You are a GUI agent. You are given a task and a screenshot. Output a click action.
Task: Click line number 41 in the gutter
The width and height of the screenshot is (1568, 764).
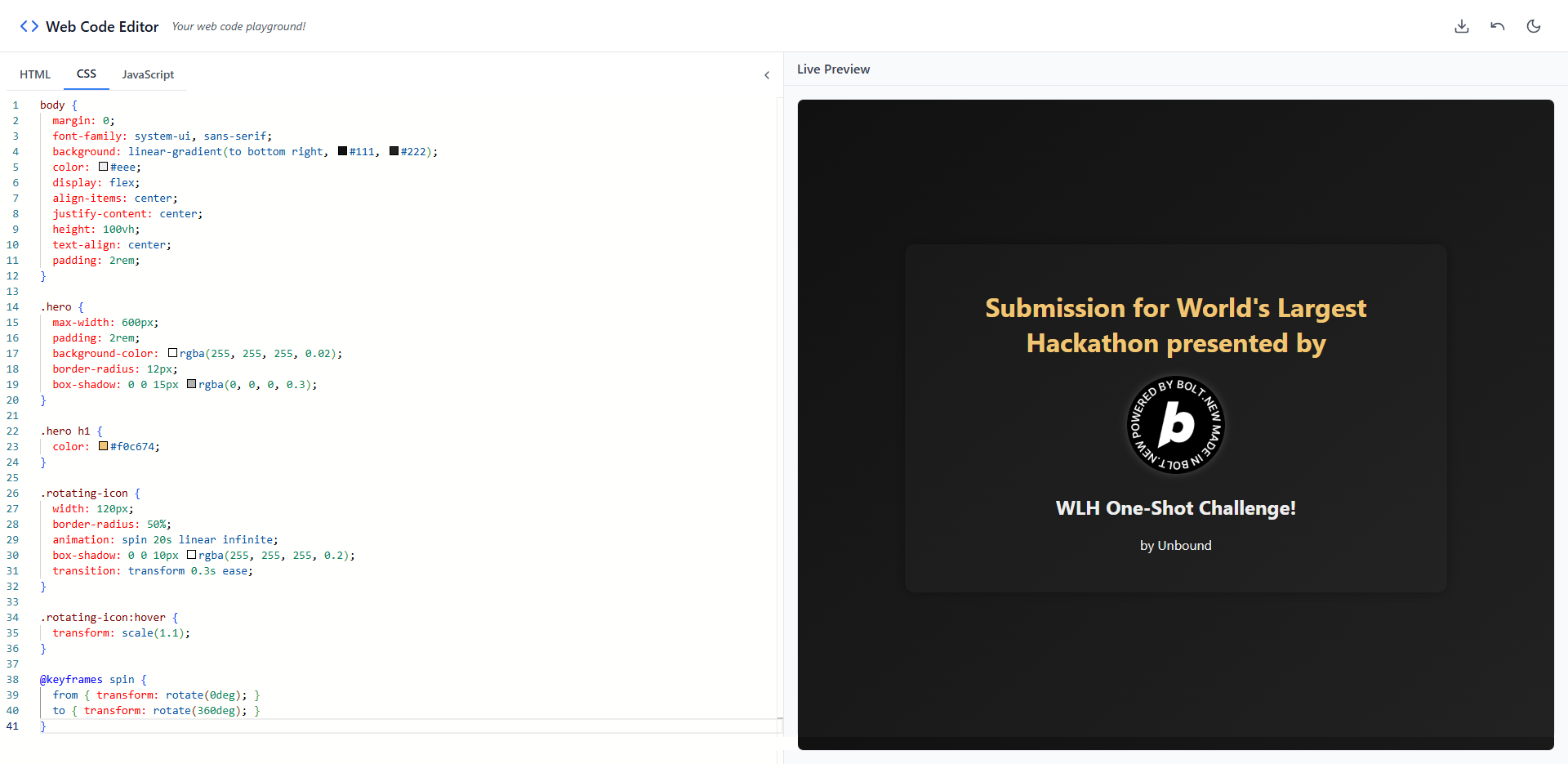(12, 726)
